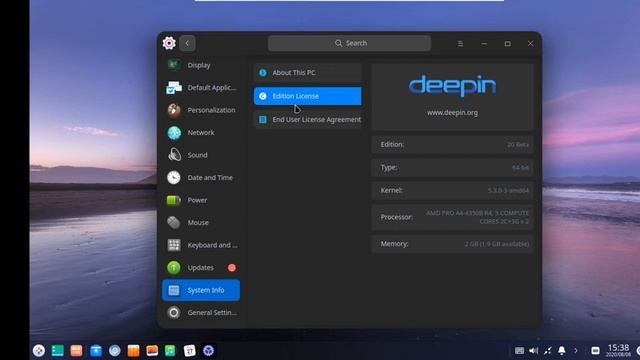Click the back arrow button

click(x=187, y=43)
